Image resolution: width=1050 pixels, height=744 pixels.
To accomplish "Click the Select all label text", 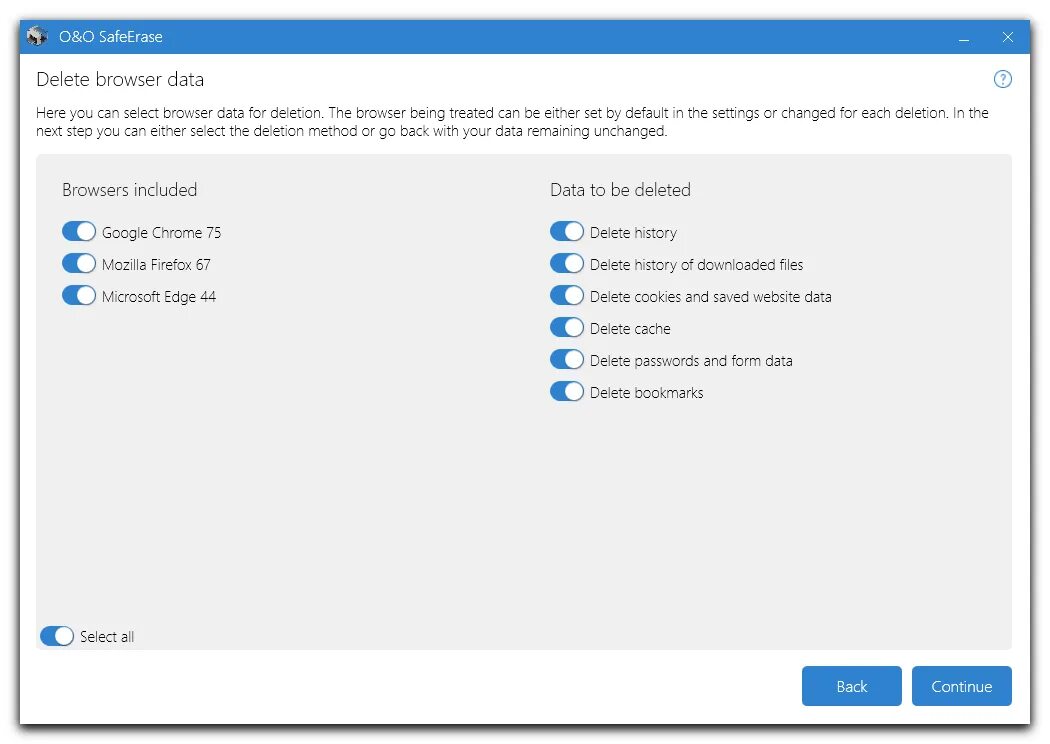I will coord(107,637).
